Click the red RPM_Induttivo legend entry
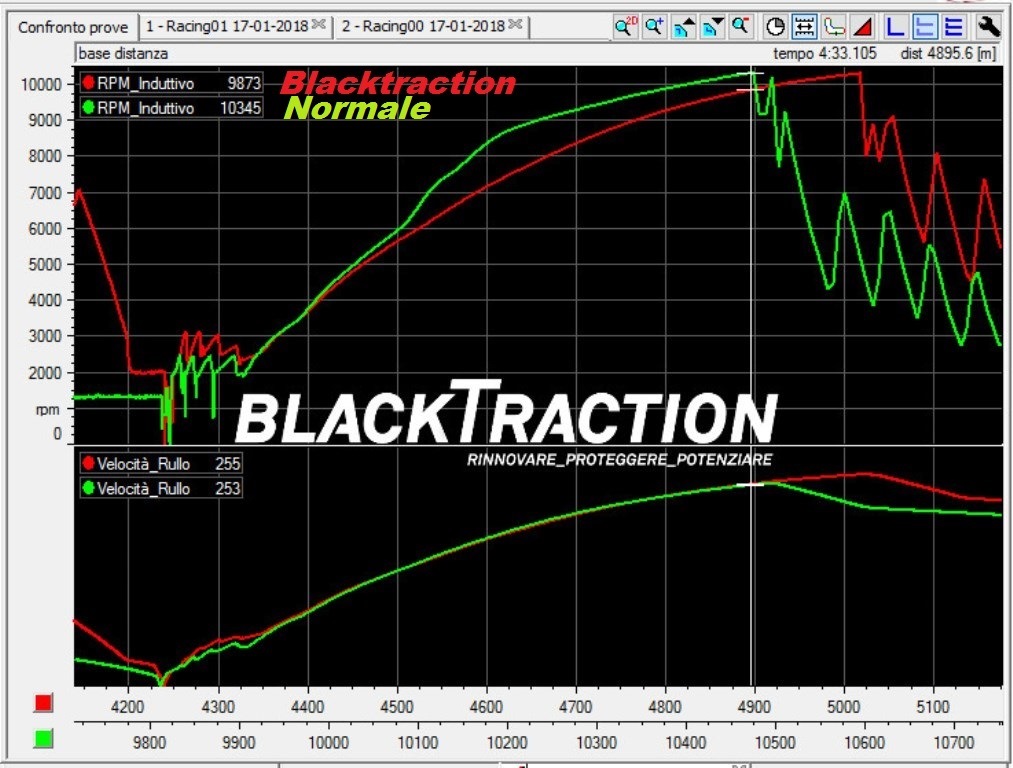This screenshot has height=768, width=1013. (x=171, y=83)
